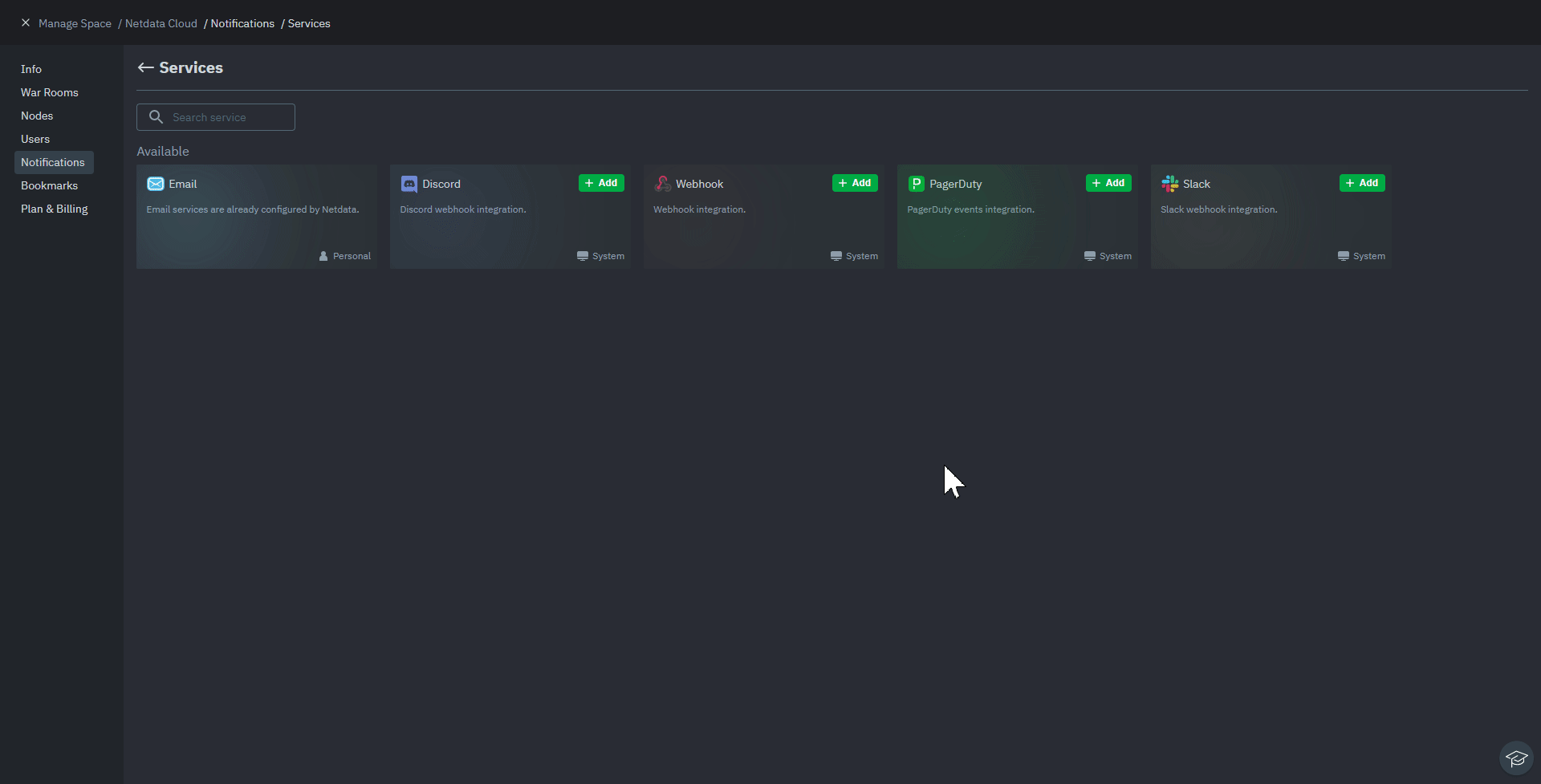Open Plan & Billing settings
The width and height of the screenshot is (1541, 784).
point(54,209)
